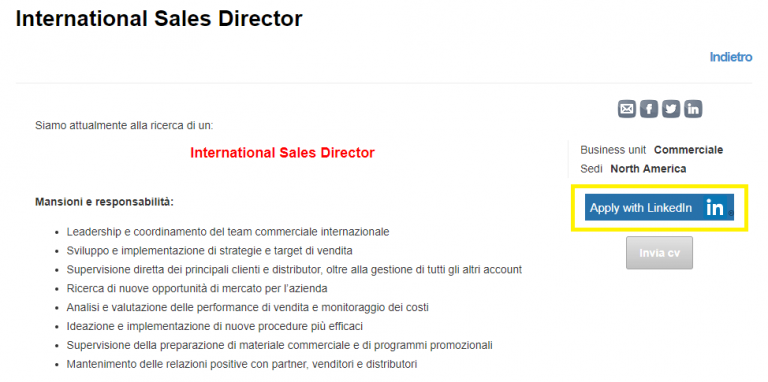Share the job via the email envelope icon
Viewport: 768px width, 382px height.
pyautogui.click(x=626, y=109)
